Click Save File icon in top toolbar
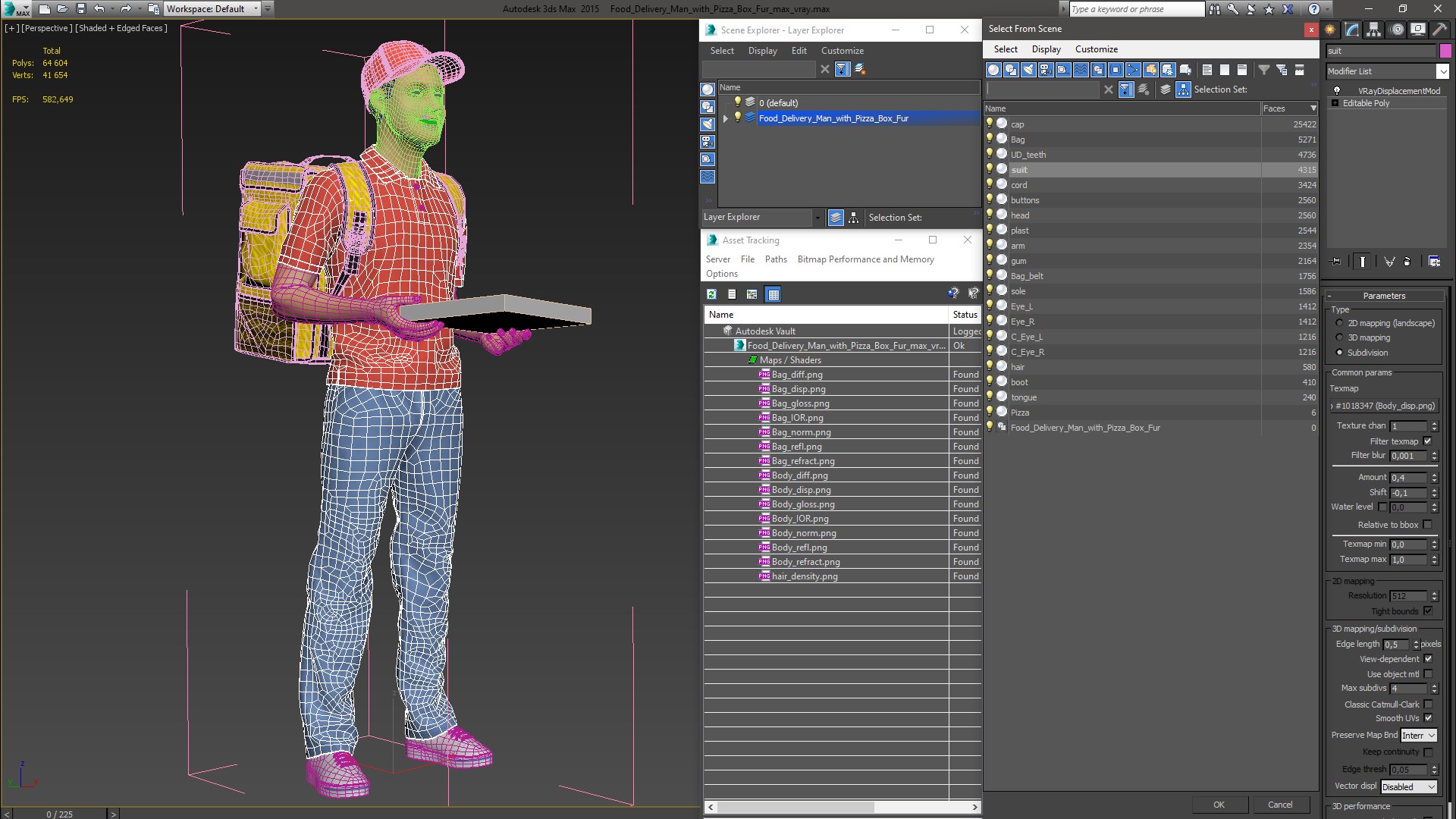 [x=81, y=9]
